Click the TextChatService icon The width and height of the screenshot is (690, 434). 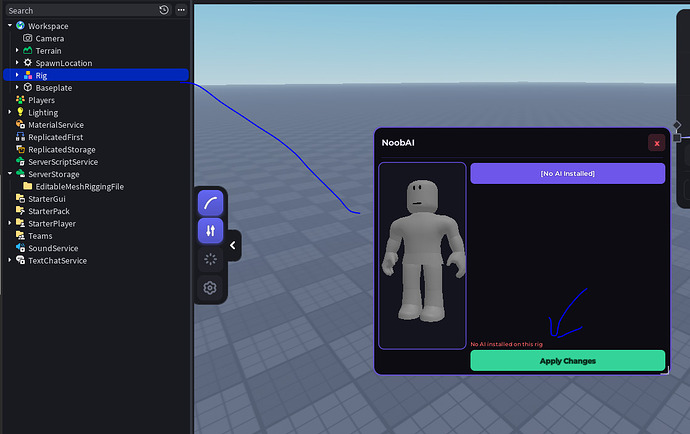[20, 260]
